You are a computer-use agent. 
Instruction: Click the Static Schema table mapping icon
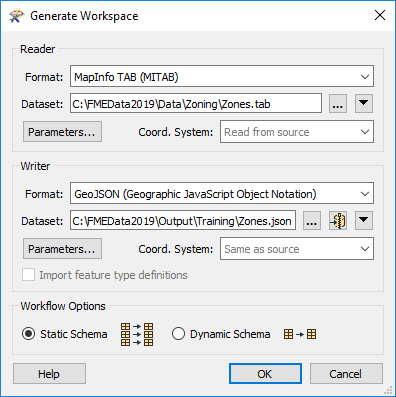[x=137, y=334]
